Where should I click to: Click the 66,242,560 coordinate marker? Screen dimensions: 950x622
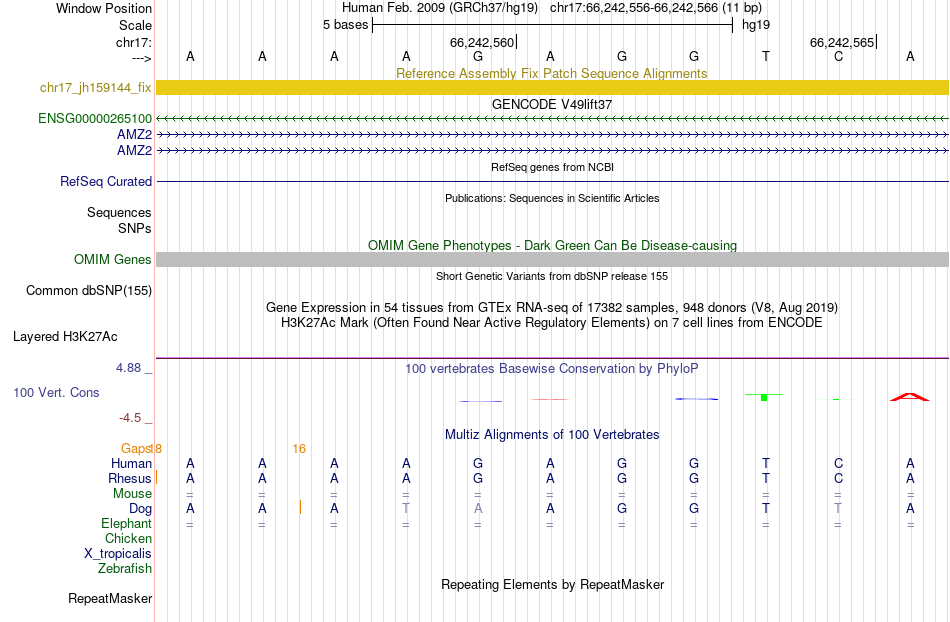point(482,42)
